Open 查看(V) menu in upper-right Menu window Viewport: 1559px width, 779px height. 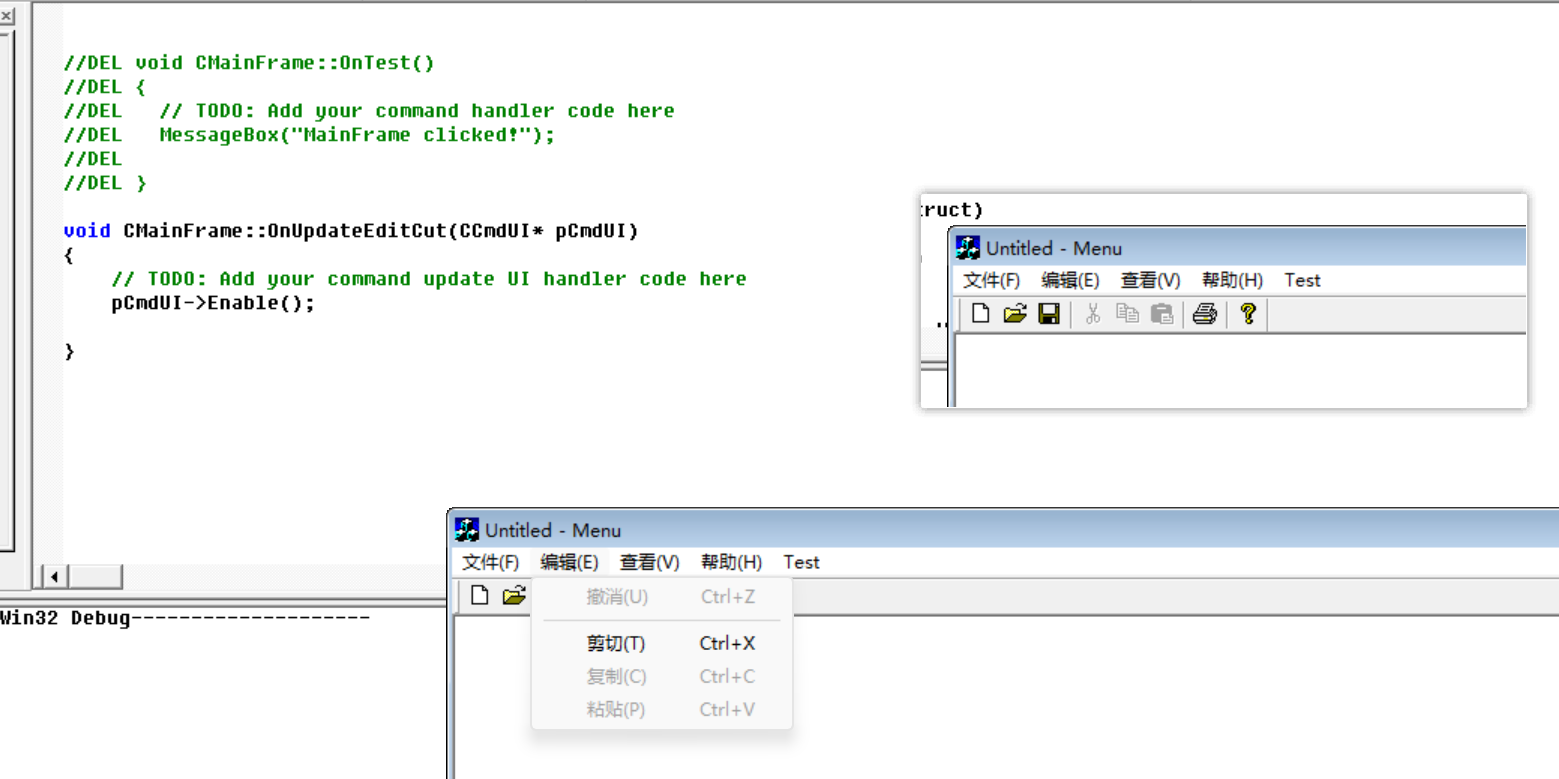point(1150,280)
